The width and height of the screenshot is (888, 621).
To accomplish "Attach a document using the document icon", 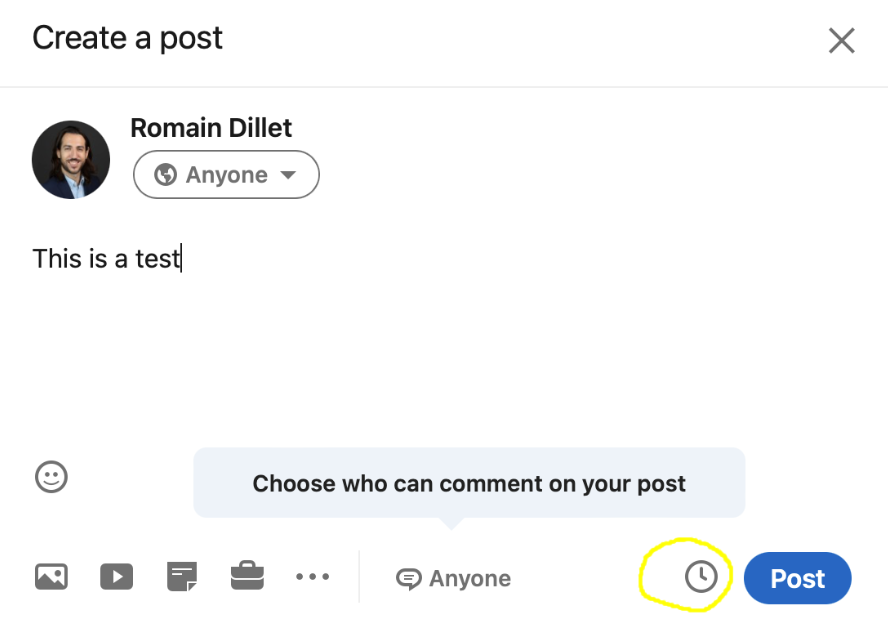I will 182,577.
